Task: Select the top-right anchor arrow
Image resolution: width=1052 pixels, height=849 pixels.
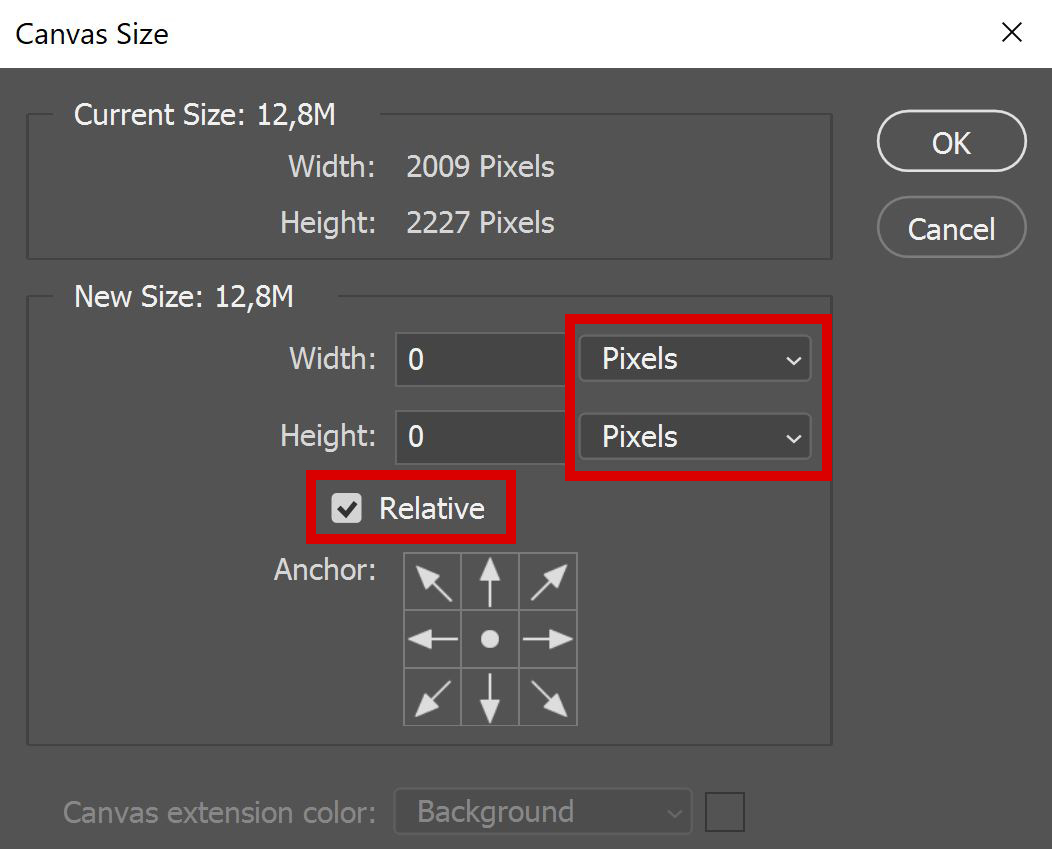Action: (x=548, y=581)
